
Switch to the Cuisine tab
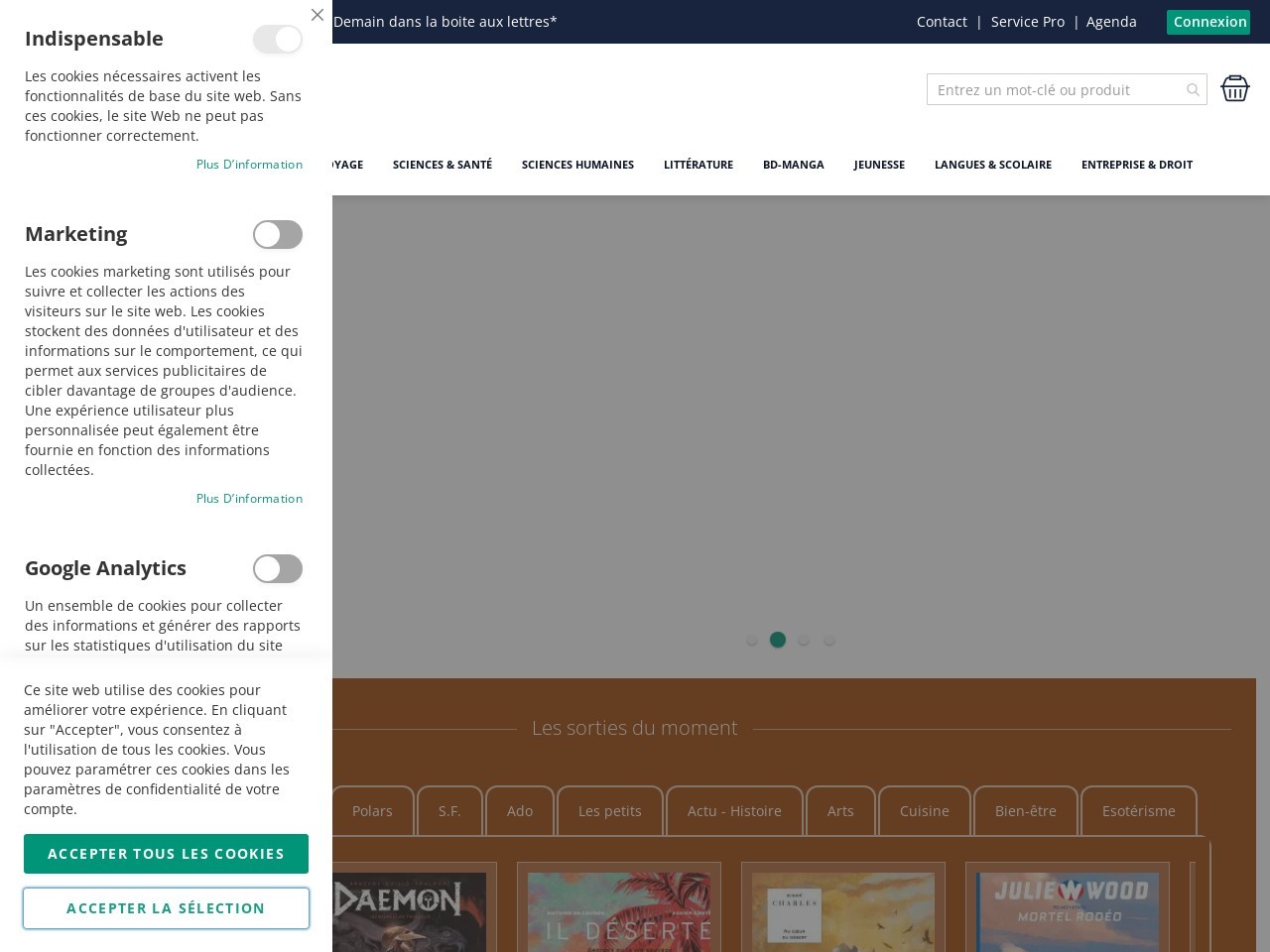tap(925, 811)
